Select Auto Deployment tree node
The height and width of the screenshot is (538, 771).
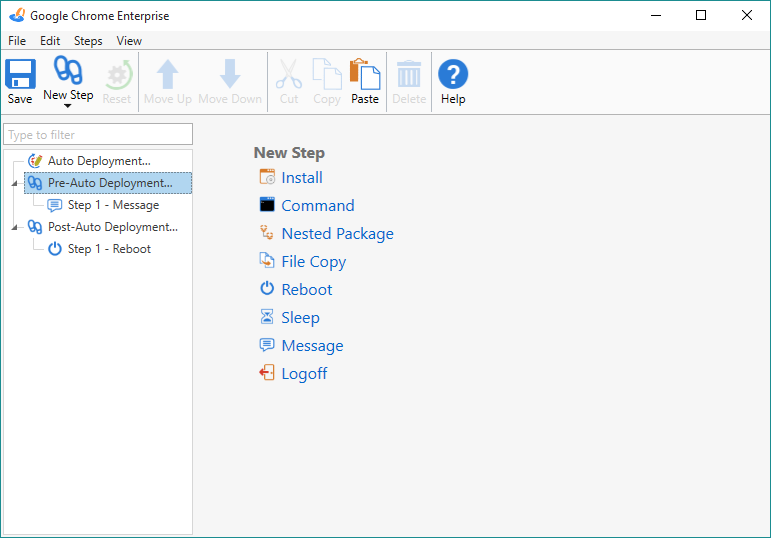99,161
